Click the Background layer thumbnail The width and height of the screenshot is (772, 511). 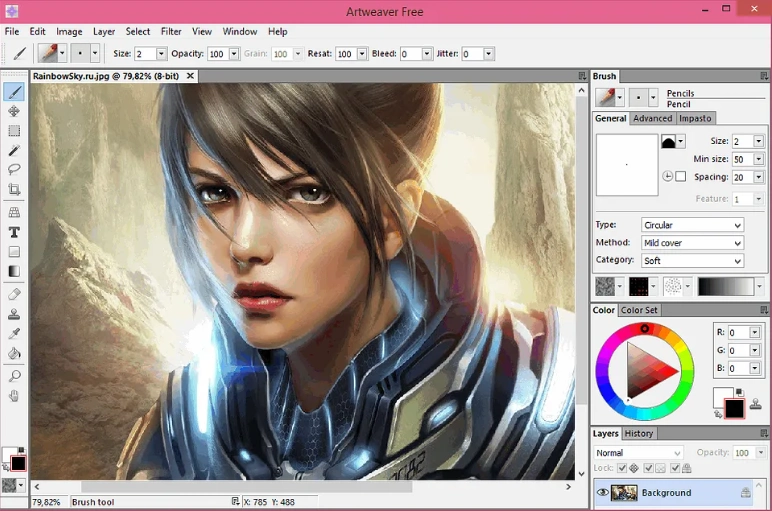[624, 493]
